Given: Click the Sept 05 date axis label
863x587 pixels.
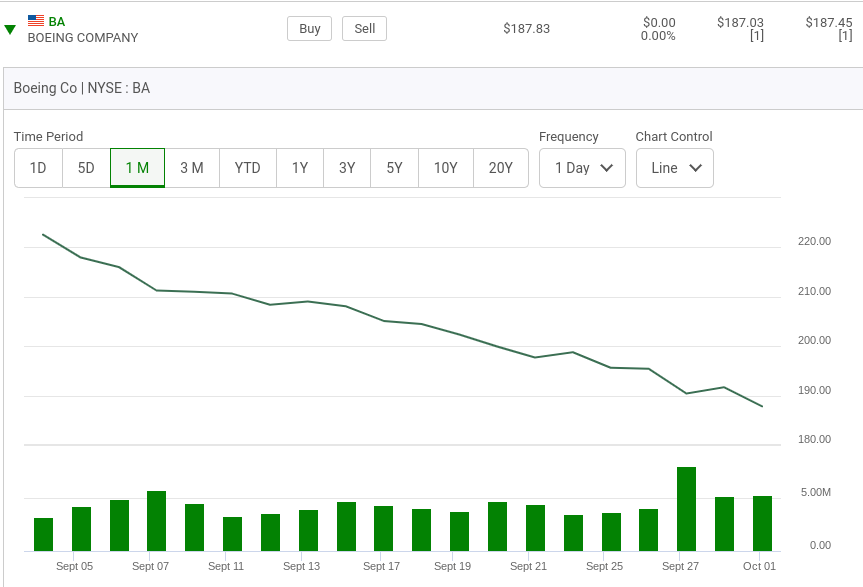Looking at the screenshot, I should pos(74,566).
